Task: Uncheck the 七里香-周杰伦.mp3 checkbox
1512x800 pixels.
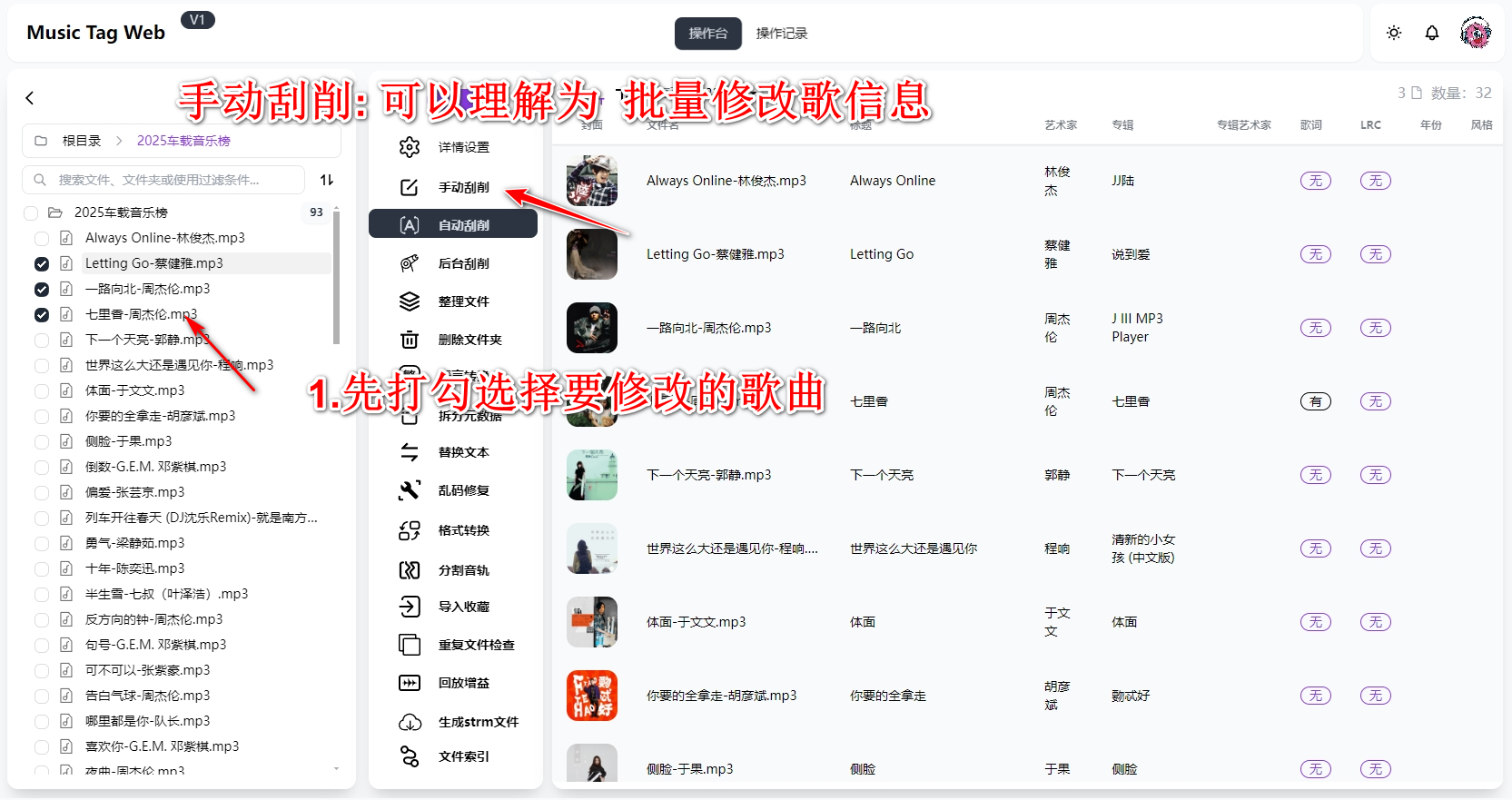Action: 42,315
